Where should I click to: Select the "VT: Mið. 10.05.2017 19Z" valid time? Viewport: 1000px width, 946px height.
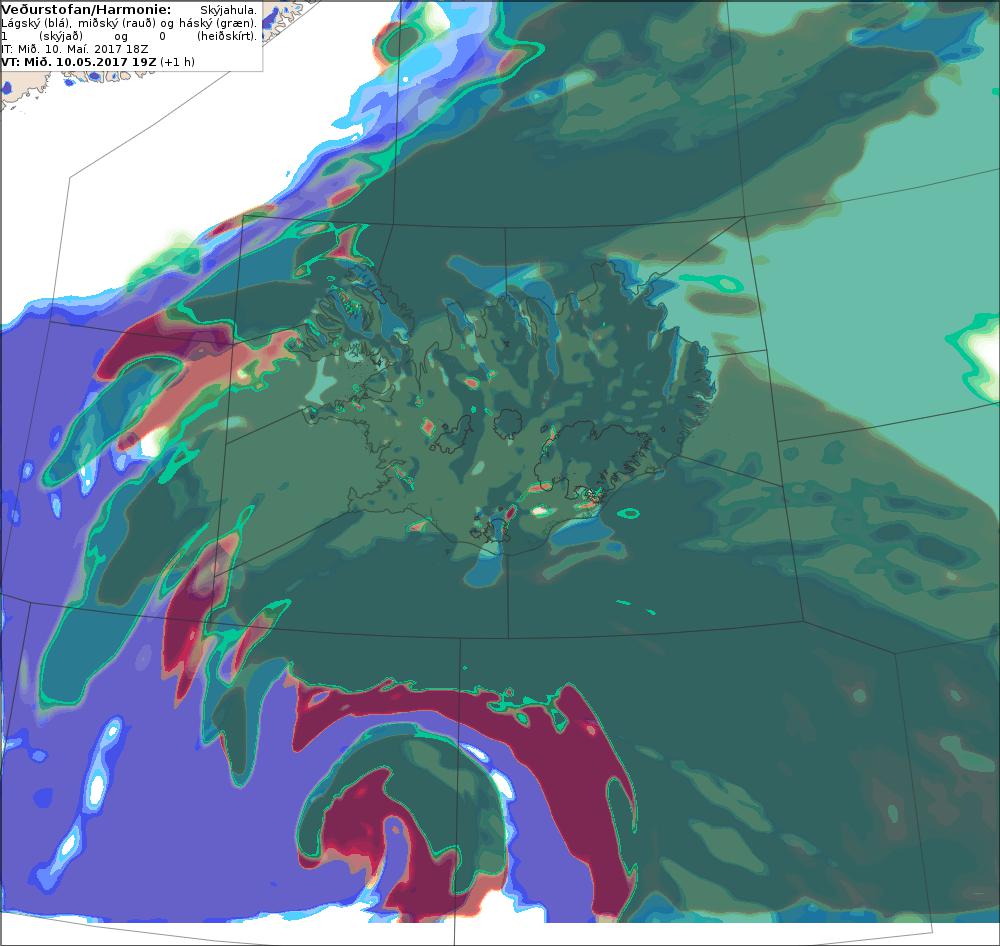[79, 62]
